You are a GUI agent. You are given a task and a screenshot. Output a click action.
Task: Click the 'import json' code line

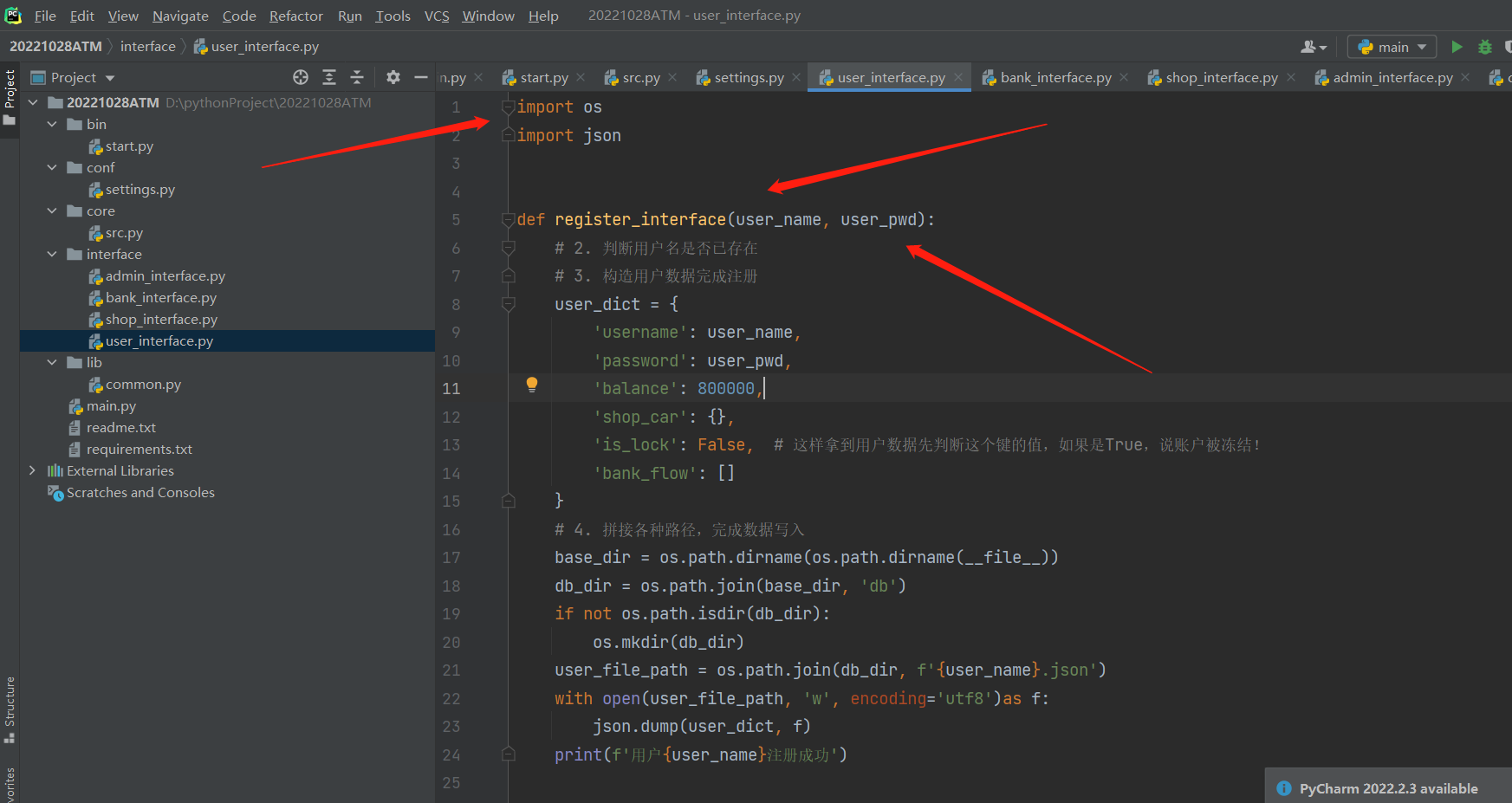569,136
